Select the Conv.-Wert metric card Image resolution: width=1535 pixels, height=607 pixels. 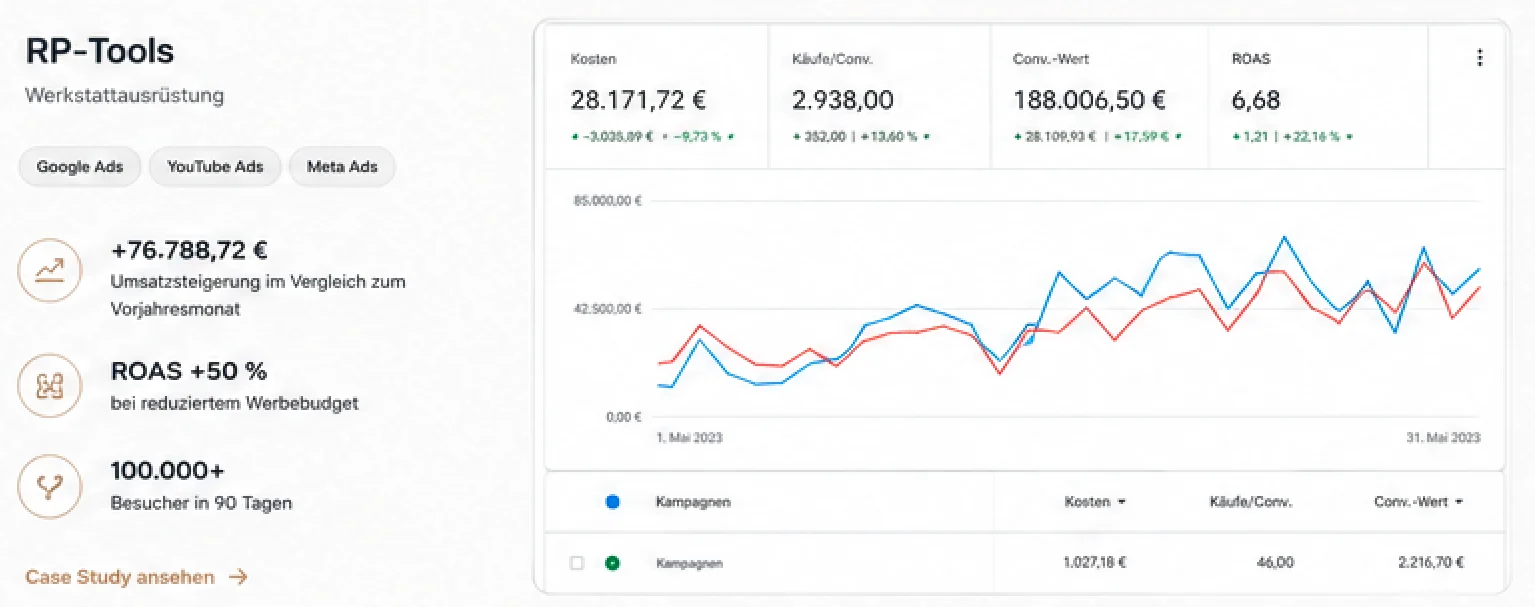(x=1100, y=97)
